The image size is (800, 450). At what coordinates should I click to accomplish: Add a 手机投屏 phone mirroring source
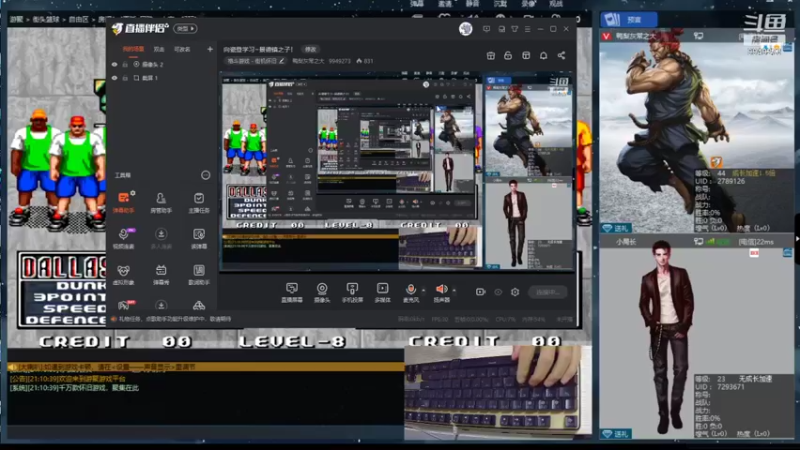coord(352,292)
